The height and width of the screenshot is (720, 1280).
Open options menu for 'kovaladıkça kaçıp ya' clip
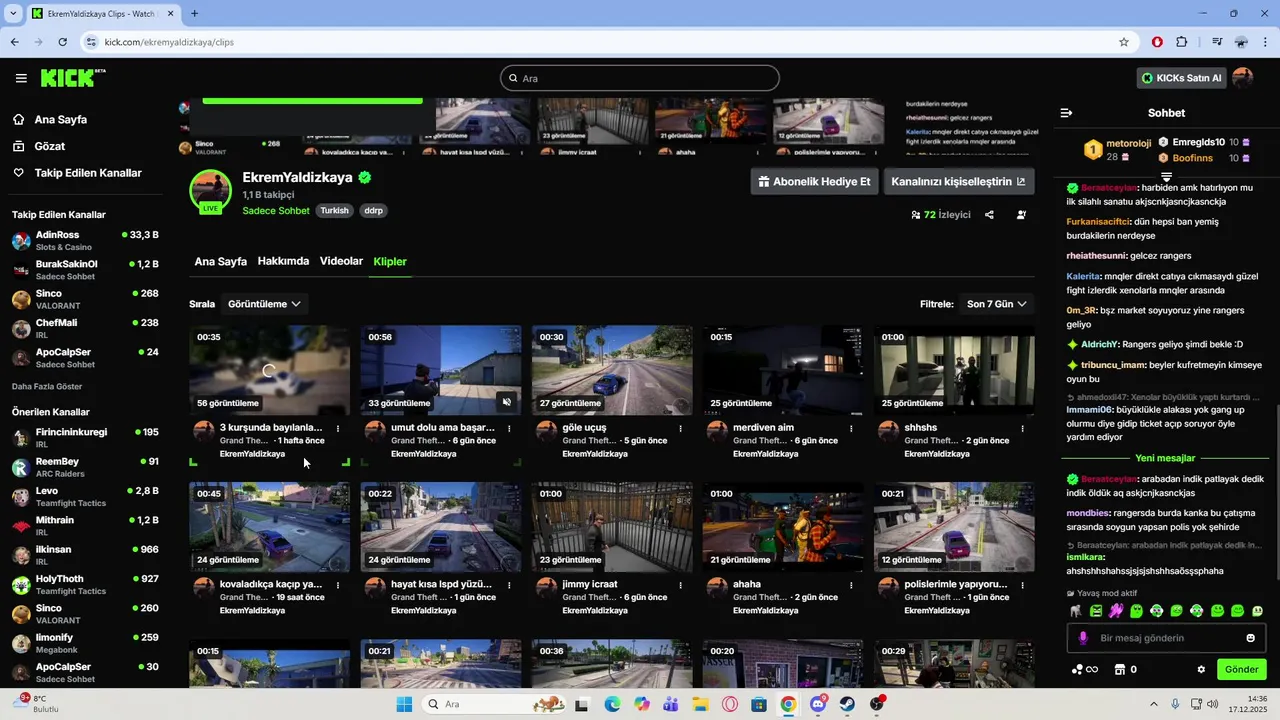coord(338,585)
